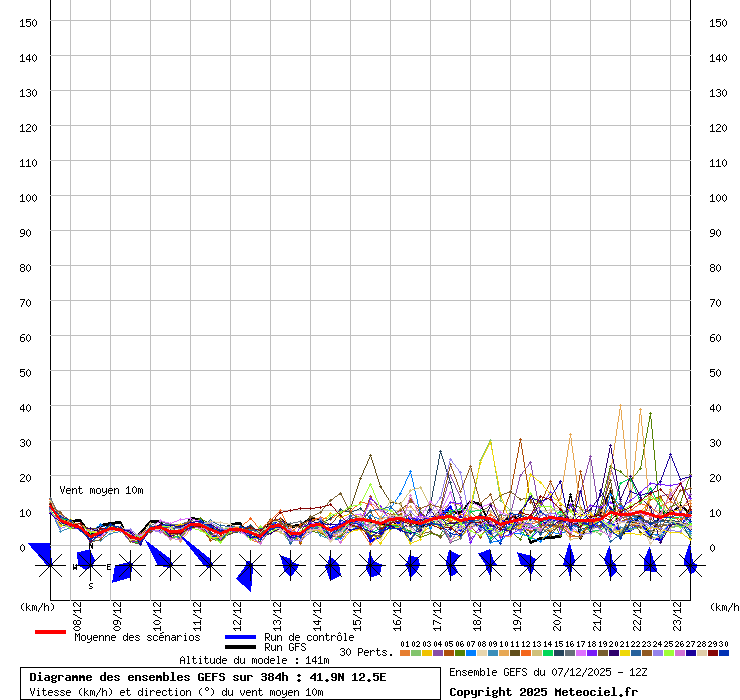The image size is (740, 700).
Task: Click the Copyright 2025 Meteociel.fr text
Action: point(543,692)
